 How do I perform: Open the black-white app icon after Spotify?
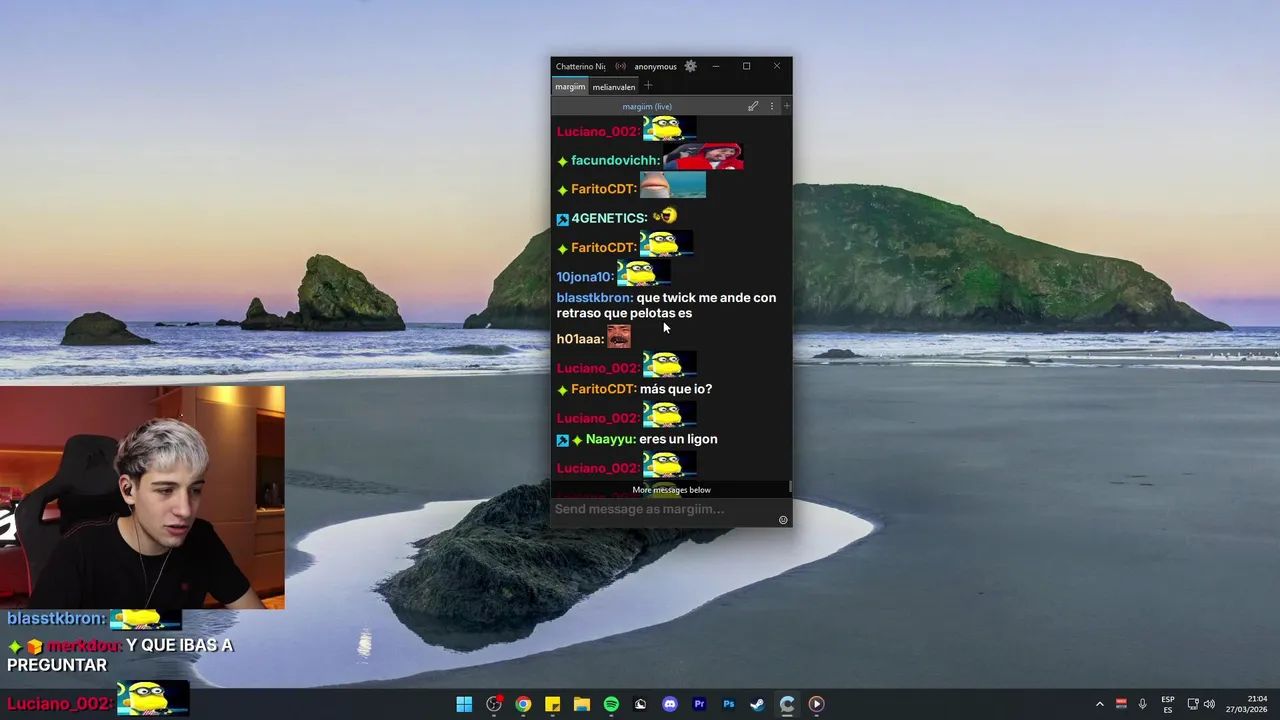(x=640, y=704)
